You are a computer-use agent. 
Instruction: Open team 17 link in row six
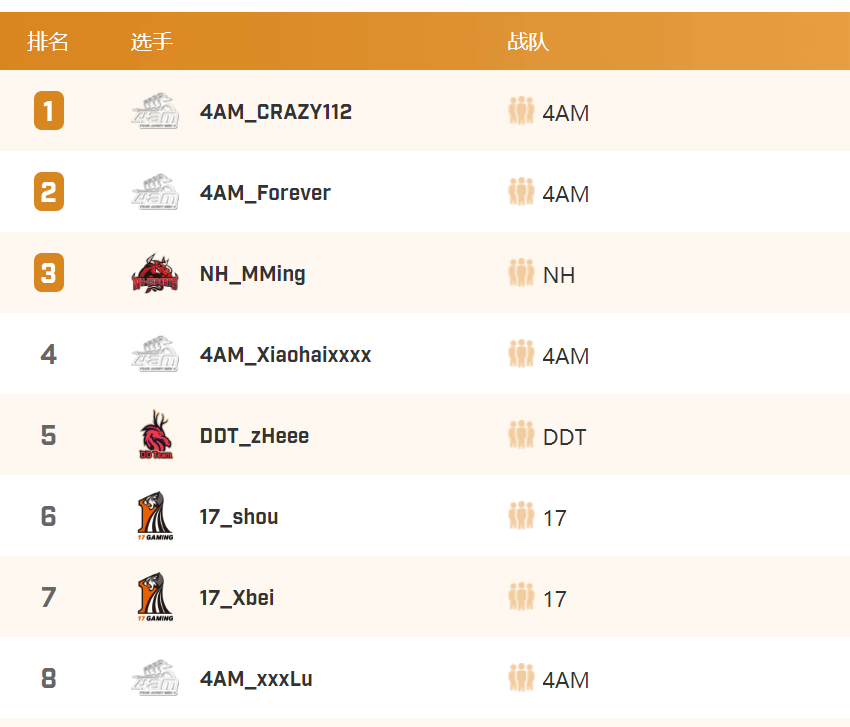555,518
